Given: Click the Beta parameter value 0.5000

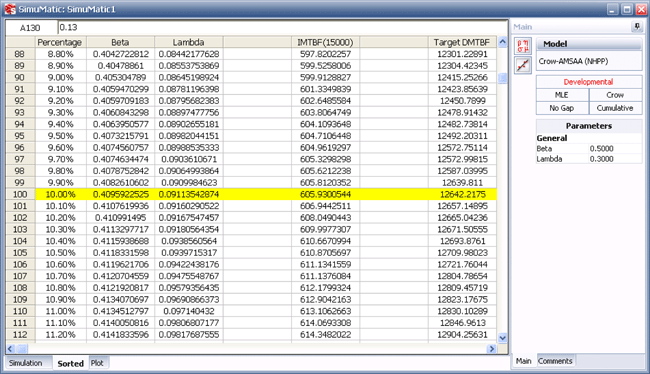Looking at the screenshot, I should coord(615,148).
